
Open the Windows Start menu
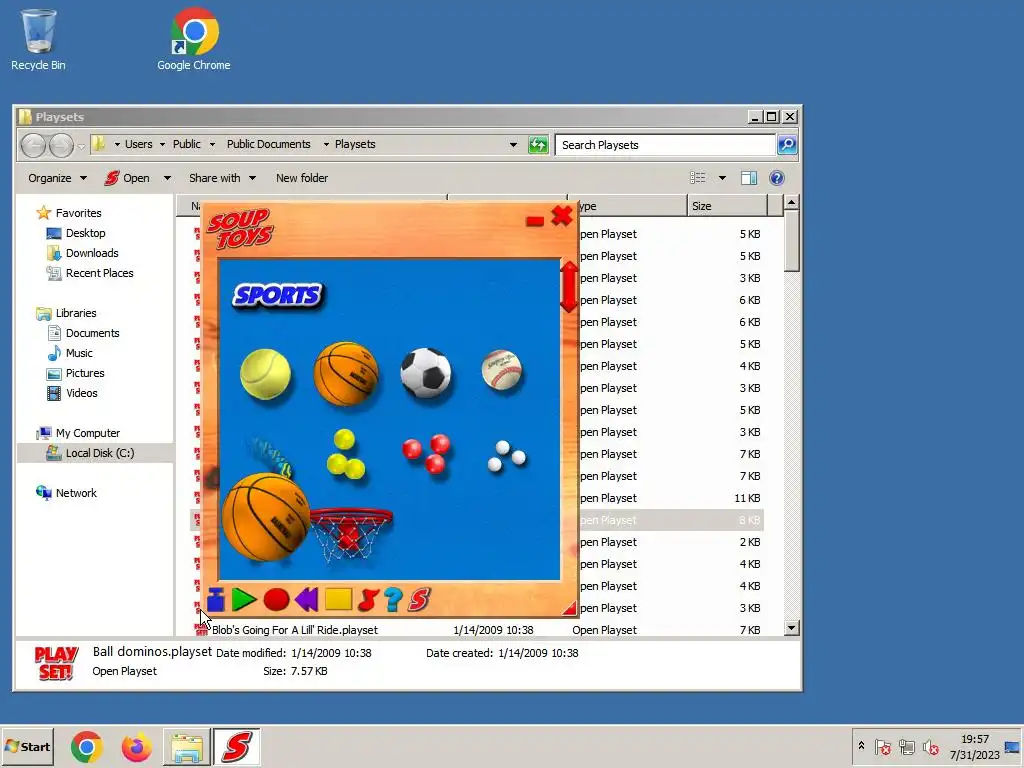coord(27,746)
